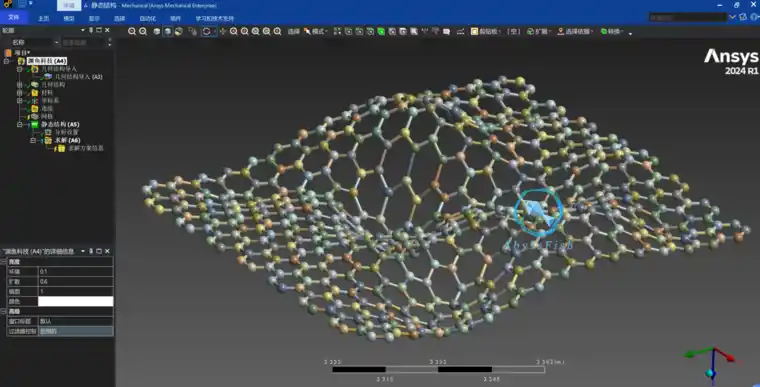Click the 0.6 value field
Image resolution: width=760 pixels, height=387 pixels.
point(76,281)
